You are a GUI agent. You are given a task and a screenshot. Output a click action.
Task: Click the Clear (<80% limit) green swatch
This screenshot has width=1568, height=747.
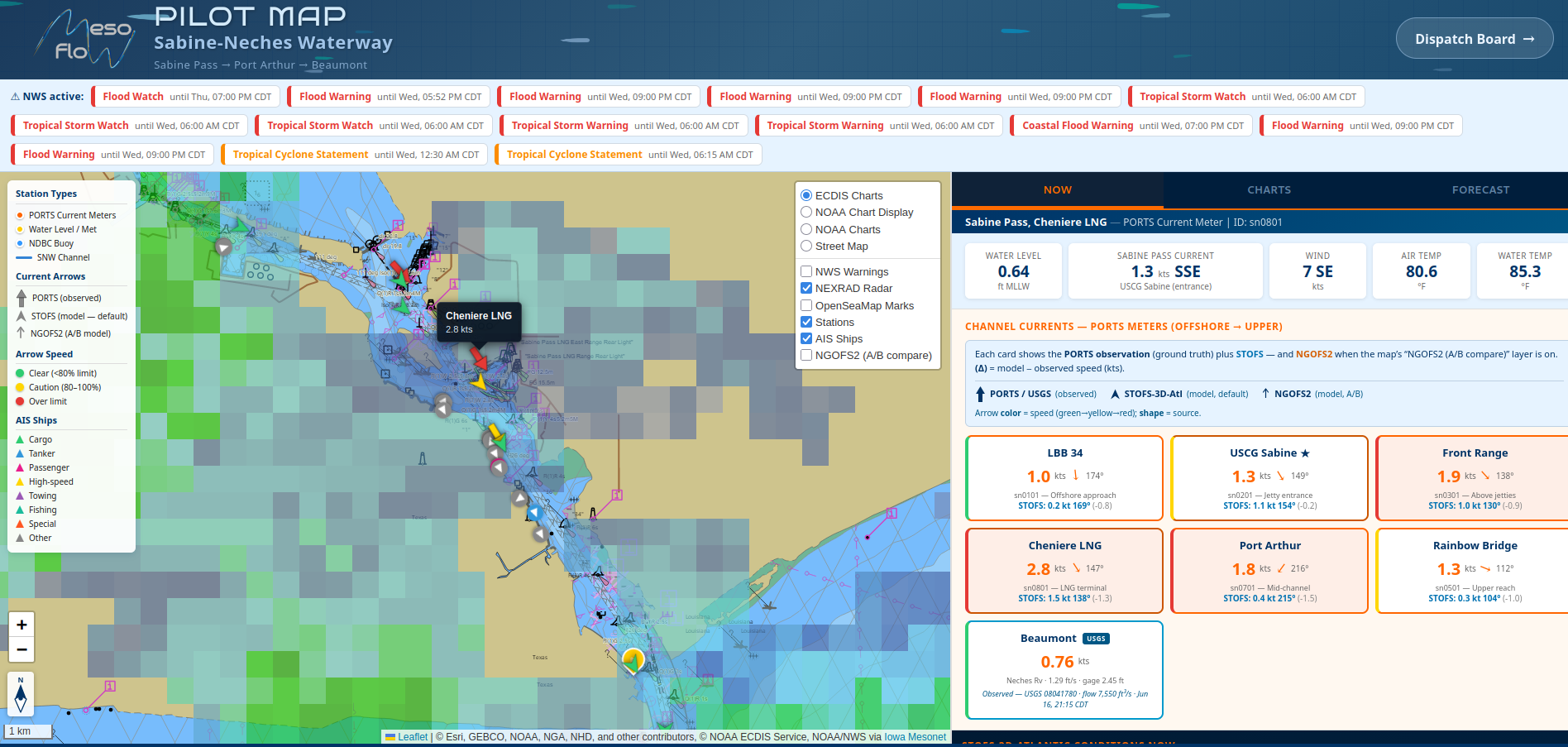pyautogui.click(x=20, y=373)
